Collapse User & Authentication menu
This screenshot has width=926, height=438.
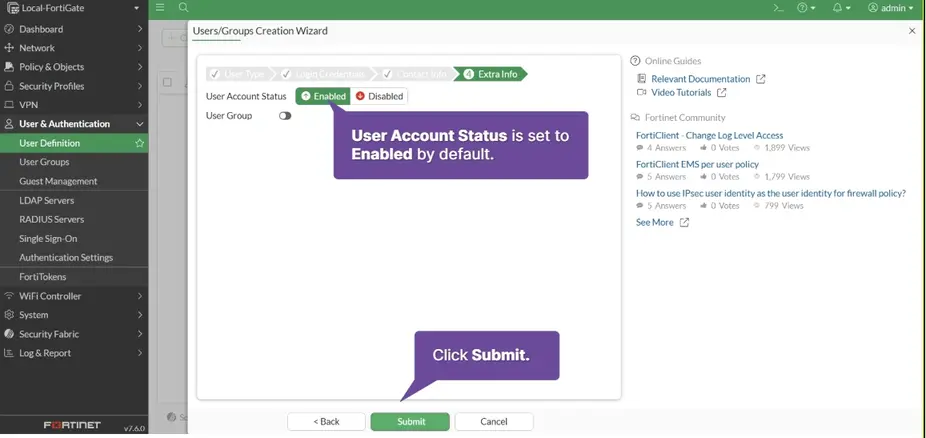point(74,124)
